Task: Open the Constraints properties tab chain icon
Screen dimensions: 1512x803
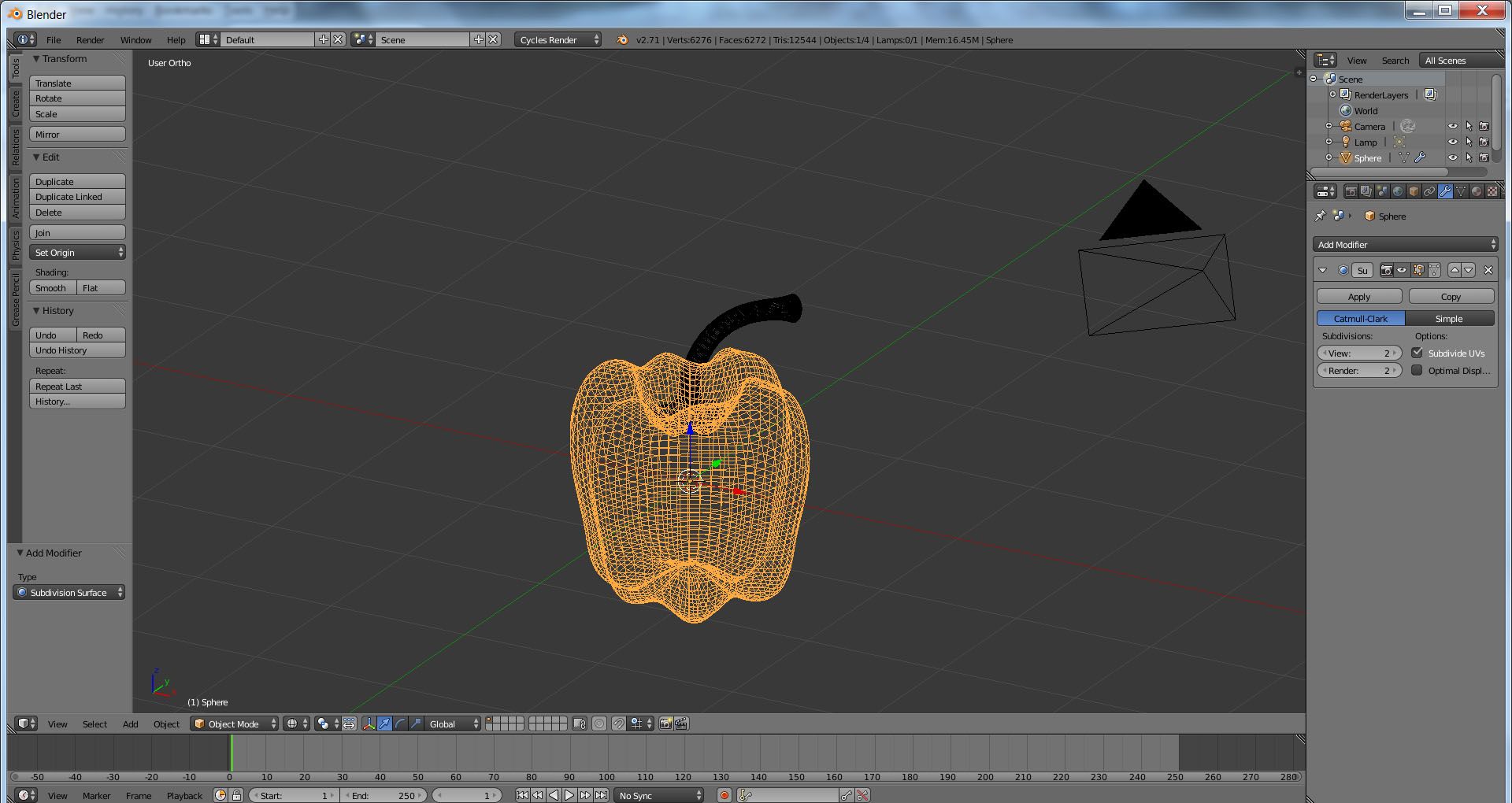Action: [x=1429, y=191]
